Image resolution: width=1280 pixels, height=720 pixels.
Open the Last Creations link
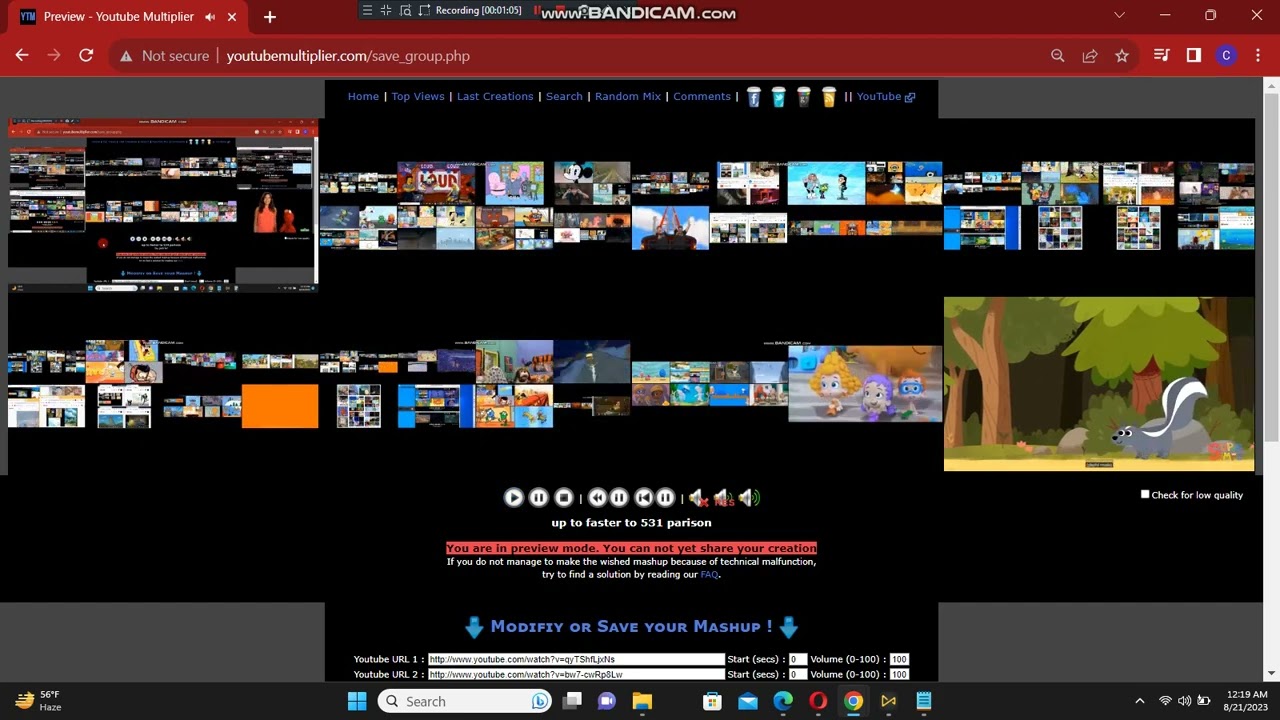coord(495,97)
